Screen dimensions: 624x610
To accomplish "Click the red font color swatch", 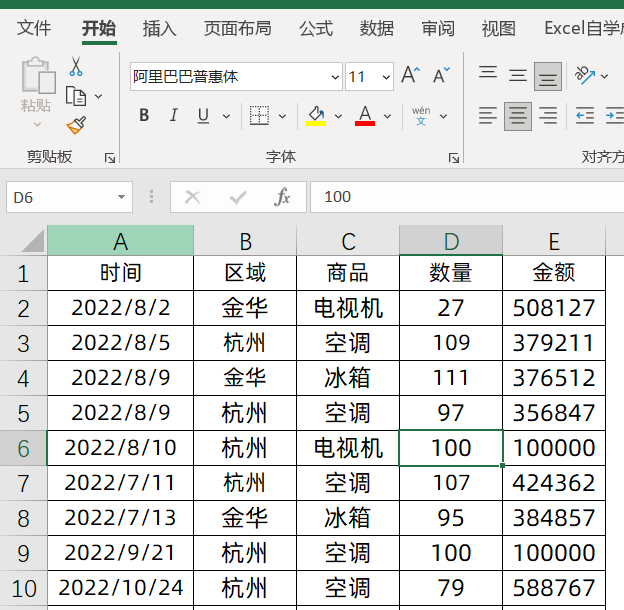I will [x=365, y=123].
